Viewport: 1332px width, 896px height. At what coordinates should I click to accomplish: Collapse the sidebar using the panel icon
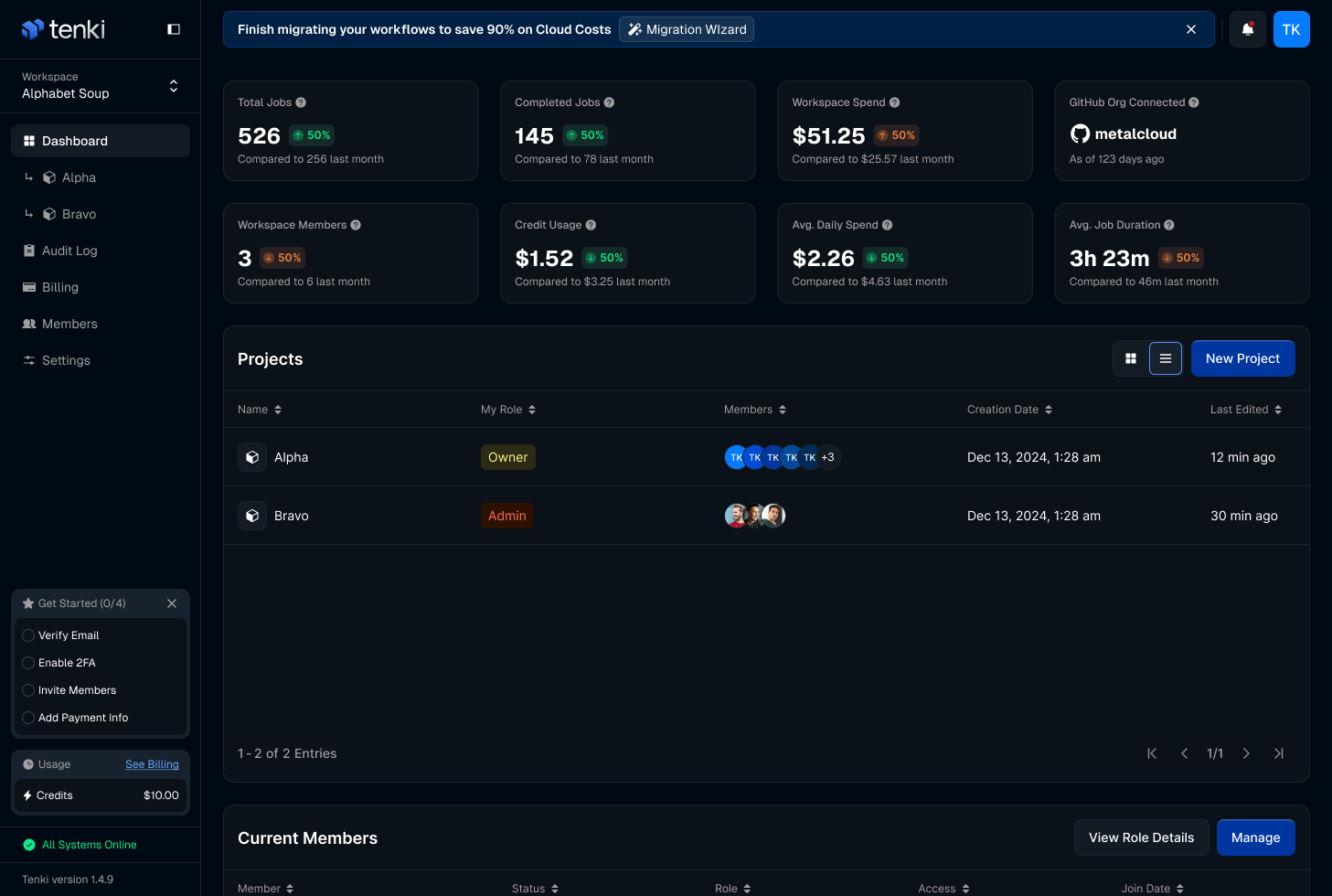(174, 29)
